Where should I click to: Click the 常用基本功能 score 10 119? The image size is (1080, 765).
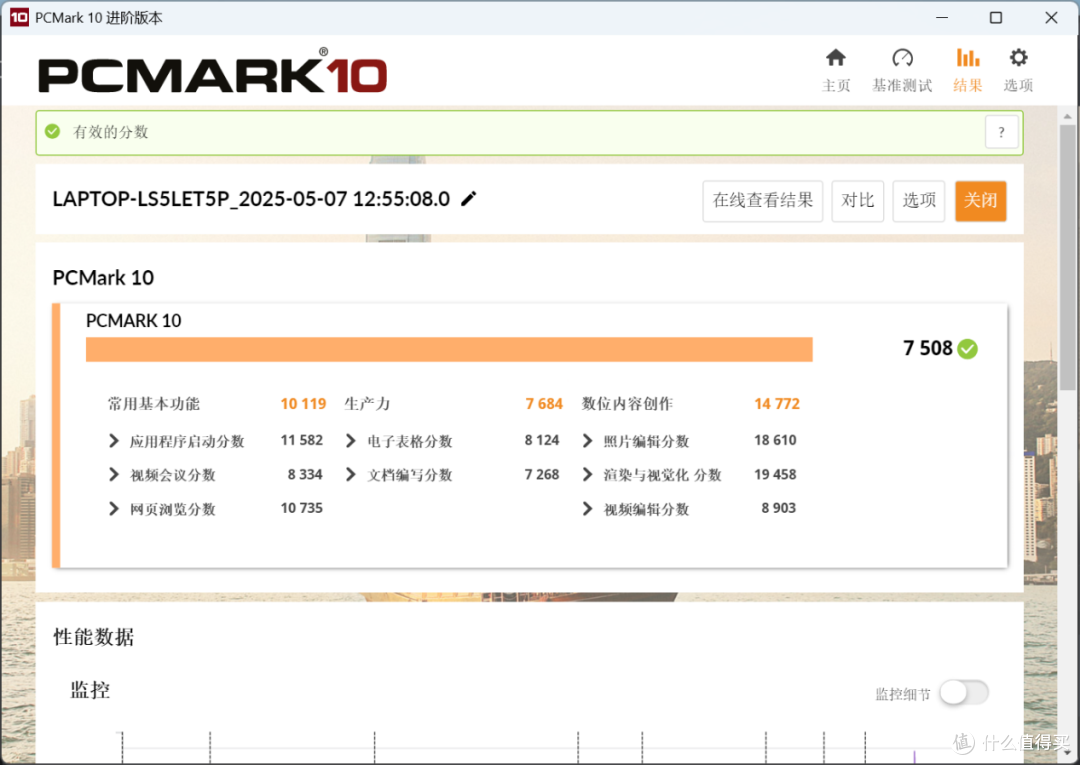coord(303,404)
